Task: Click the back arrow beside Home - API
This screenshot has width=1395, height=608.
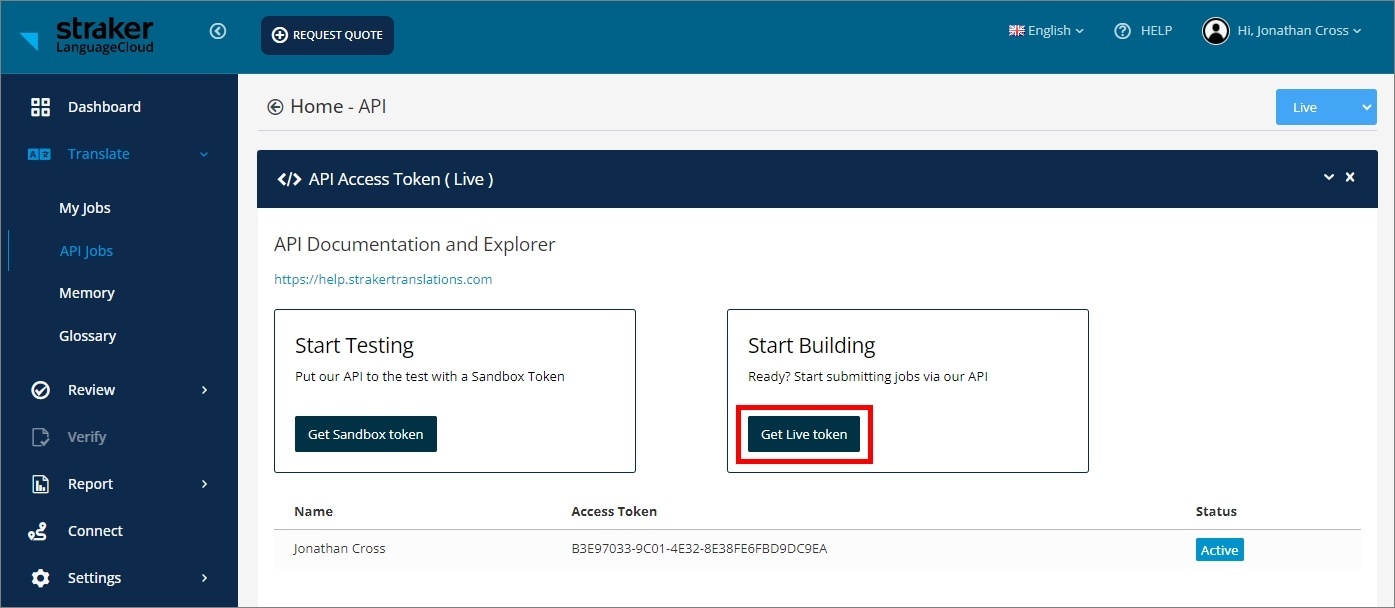Action: [x=275, y=107]
